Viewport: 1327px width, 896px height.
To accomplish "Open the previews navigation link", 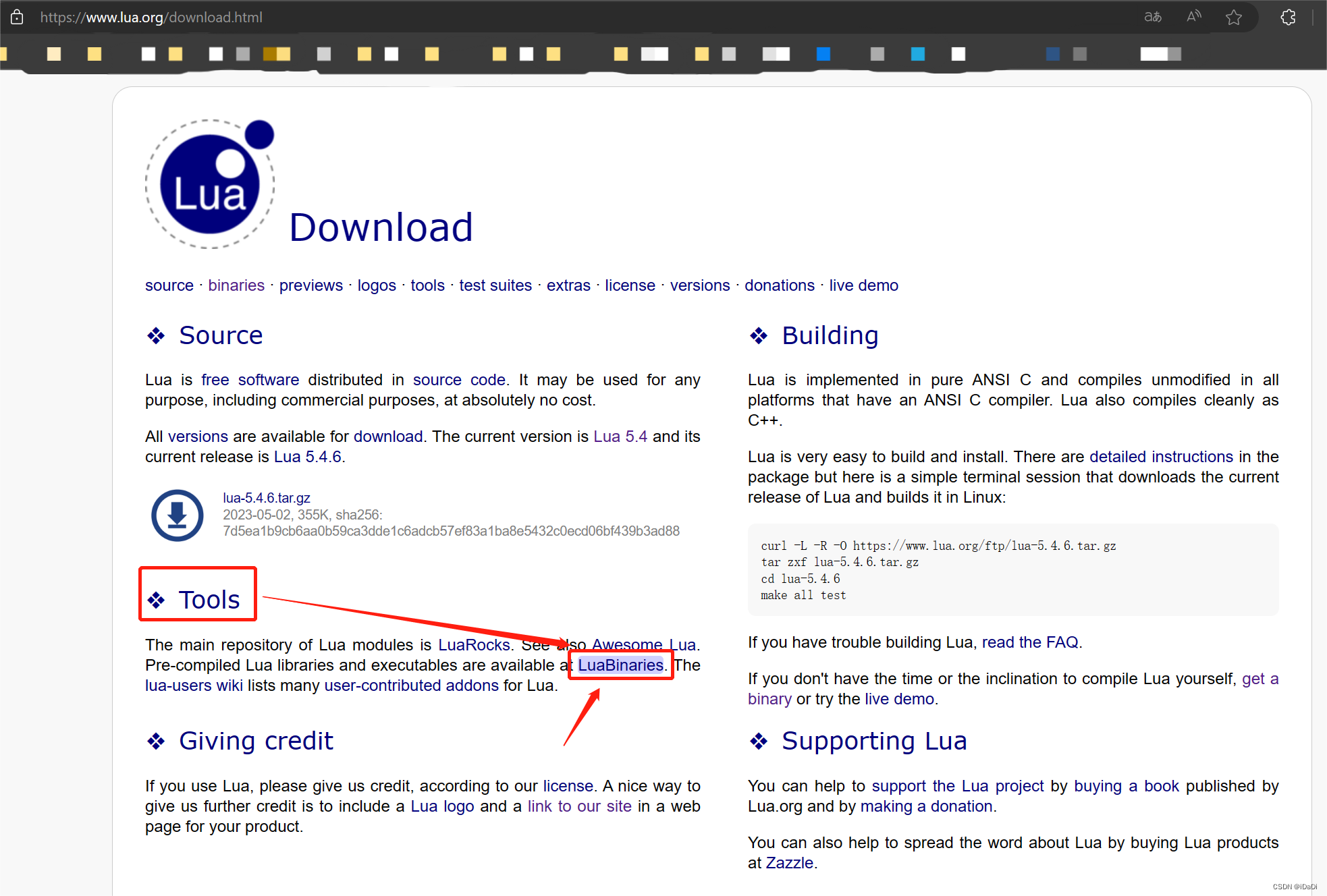I will (x=310, y=285).
